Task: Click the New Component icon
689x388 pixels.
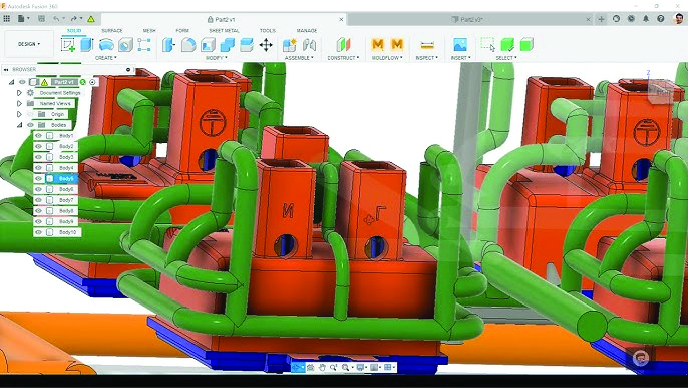Action: pos(290,45)
